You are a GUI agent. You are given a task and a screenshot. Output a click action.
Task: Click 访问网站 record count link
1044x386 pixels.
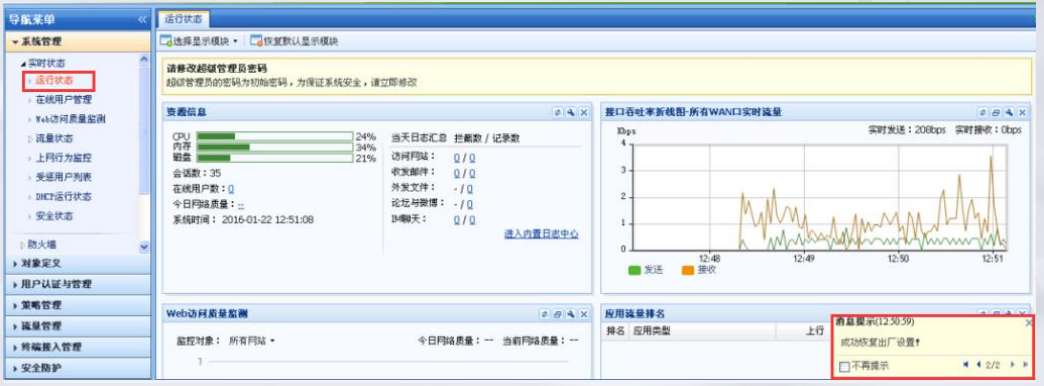tap(471, 158)
